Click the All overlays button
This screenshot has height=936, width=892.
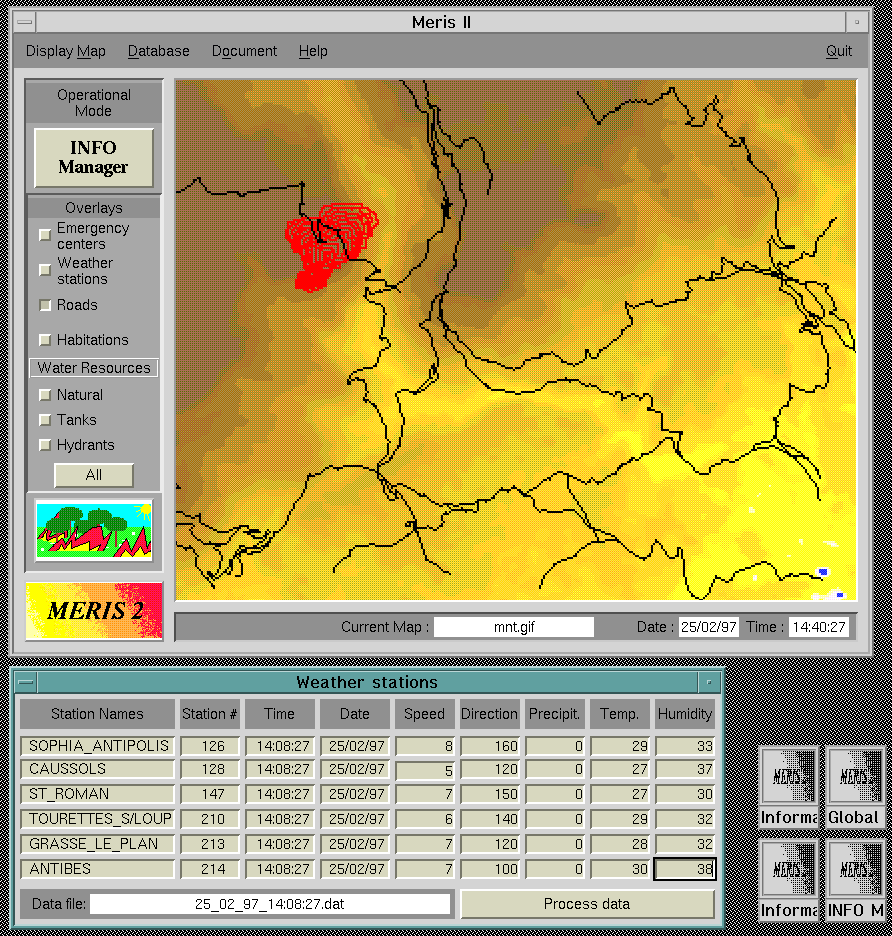(x=94, y=475)
